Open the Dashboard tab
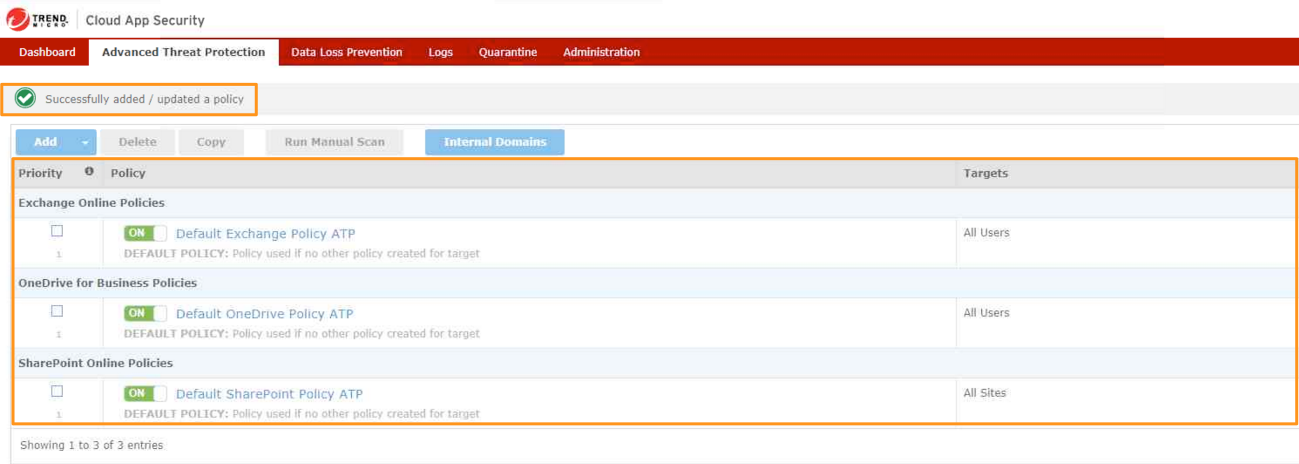This screenshot has height=464, width=1299. tap(47, 52)
